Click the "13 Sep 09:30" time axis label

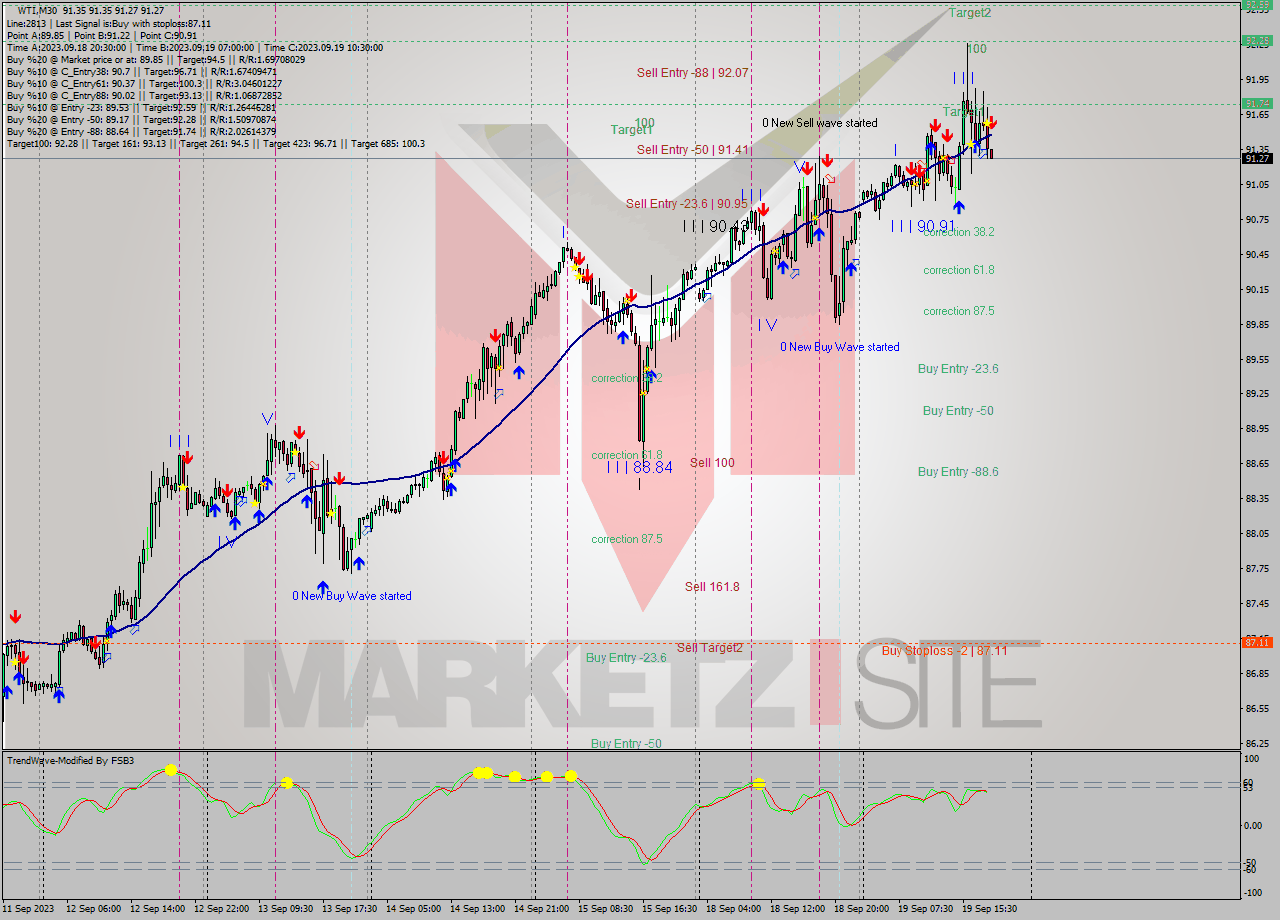[x=288, y=909]
